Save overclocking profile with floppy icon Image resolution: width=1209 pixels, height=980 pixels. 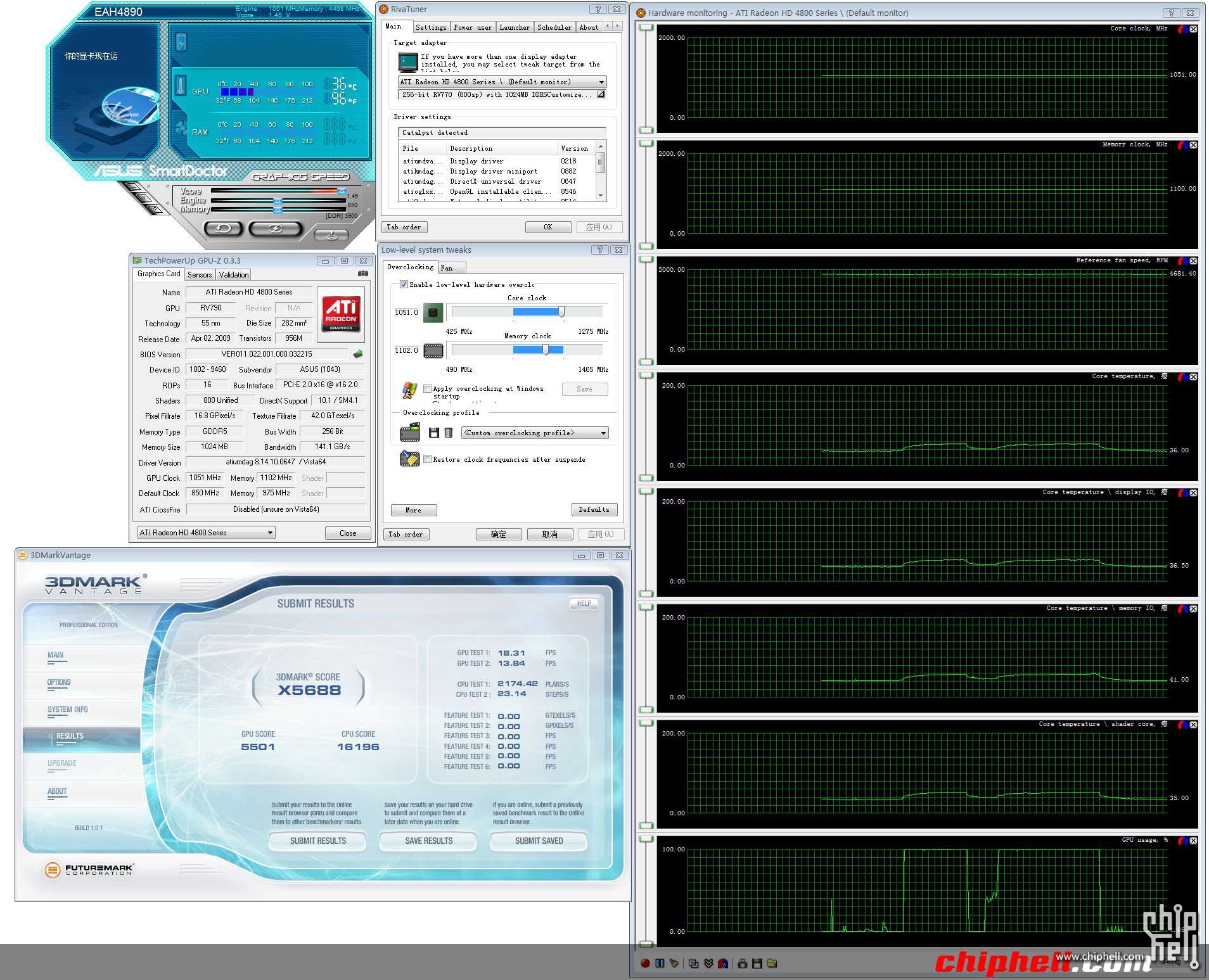[x=433, y=433]
